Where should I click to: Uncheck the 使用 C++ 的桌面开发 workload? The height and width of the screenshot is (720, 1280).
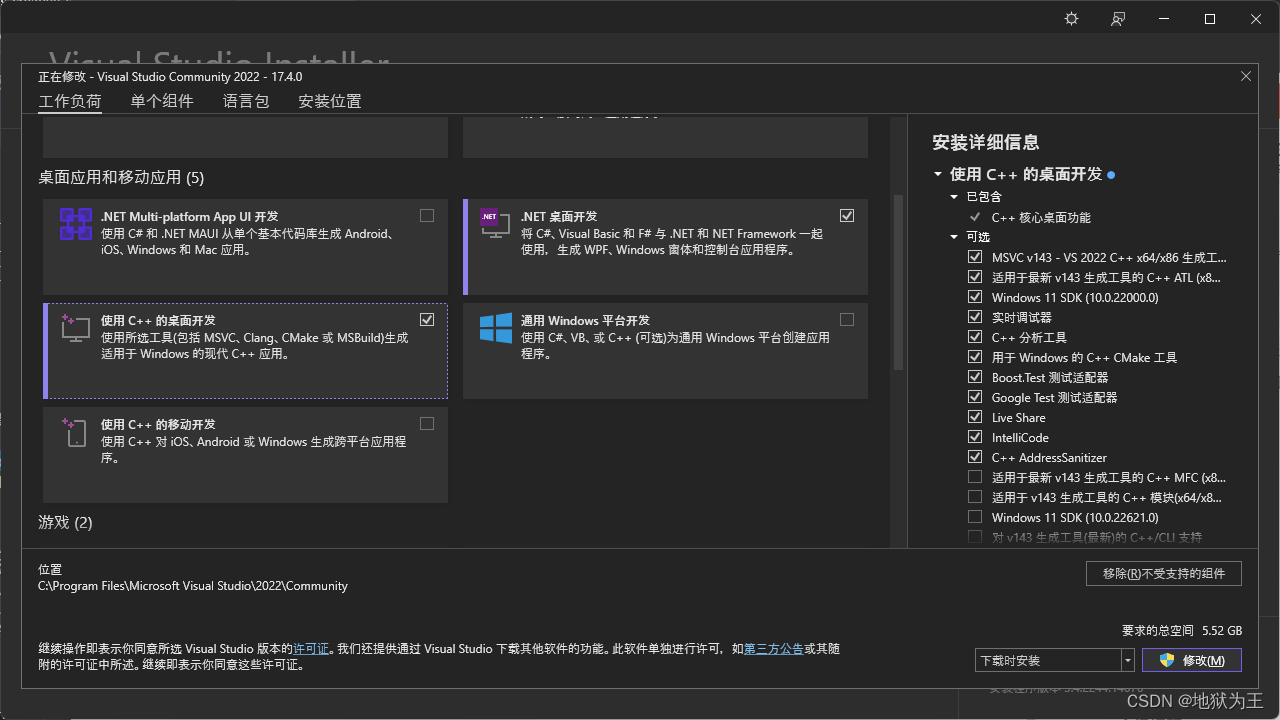tap(427, 319)
